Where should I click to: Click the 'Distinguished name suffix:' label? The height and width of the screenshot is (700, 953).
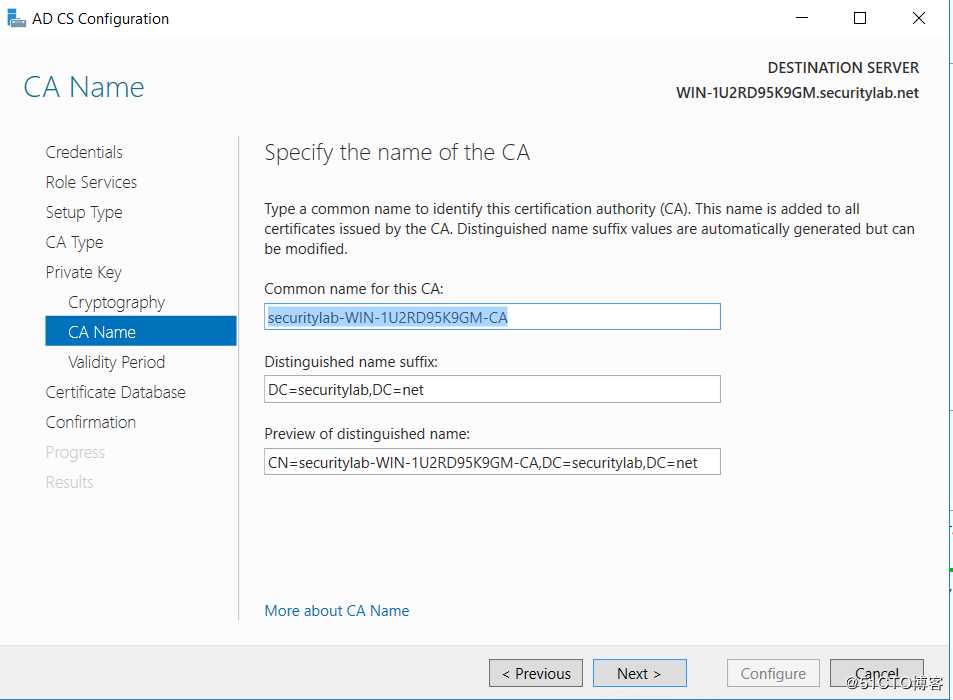pos(351,362)
